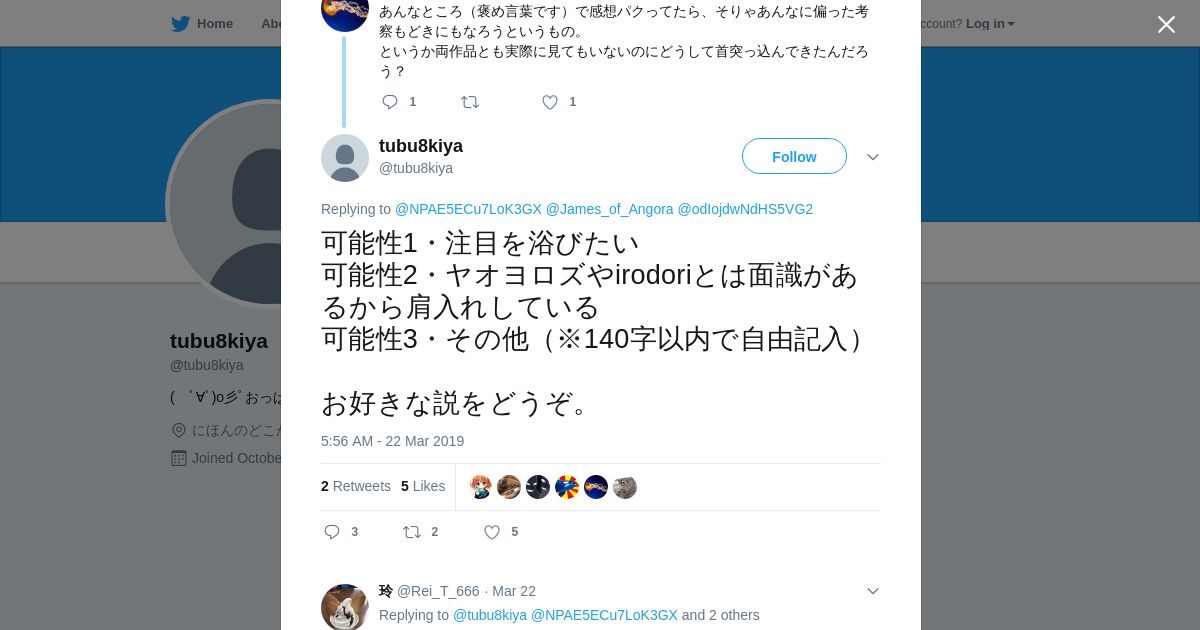Expand the chevron on Rei_T_666's reply
Screen dimensions: 1200x630
(872, 591)
